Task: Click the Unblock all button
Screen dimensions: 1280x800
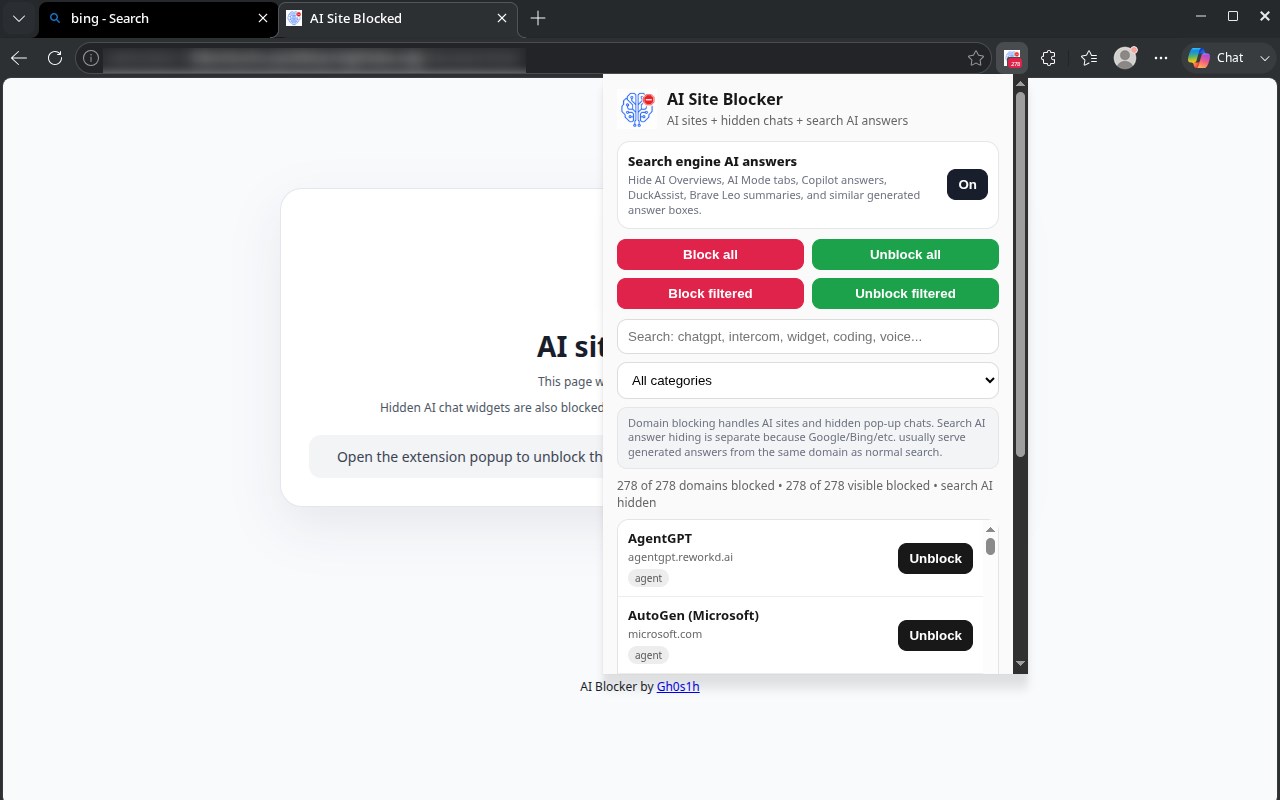Action: coord(905,254)
